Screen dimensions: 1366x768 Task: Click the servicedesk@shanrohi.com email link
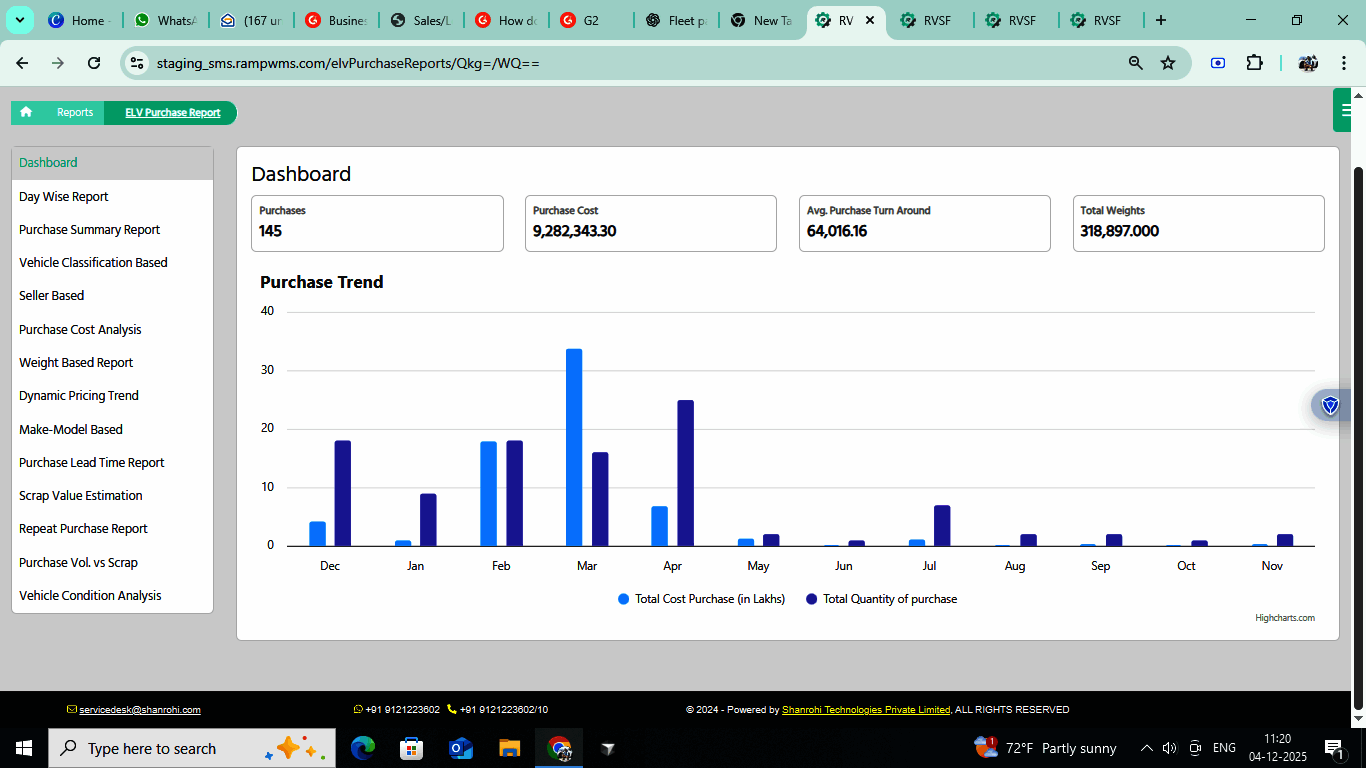[x=140, y=710]
